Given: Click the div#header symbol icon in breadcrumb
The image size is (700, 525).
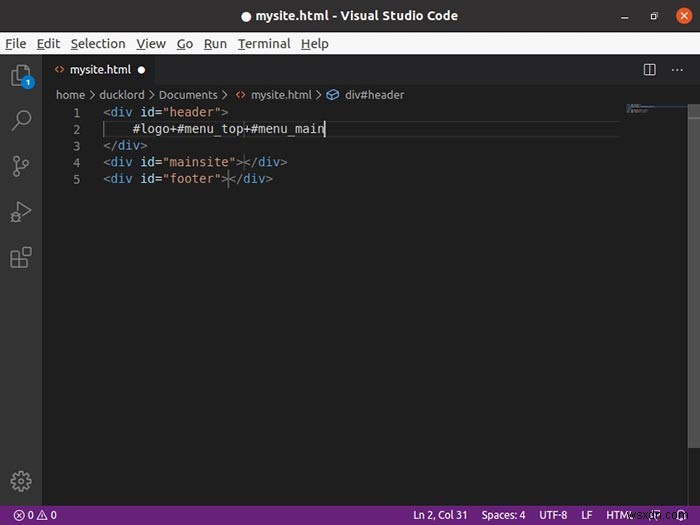Looking at the screenshot, I should (x=333, y=95).
